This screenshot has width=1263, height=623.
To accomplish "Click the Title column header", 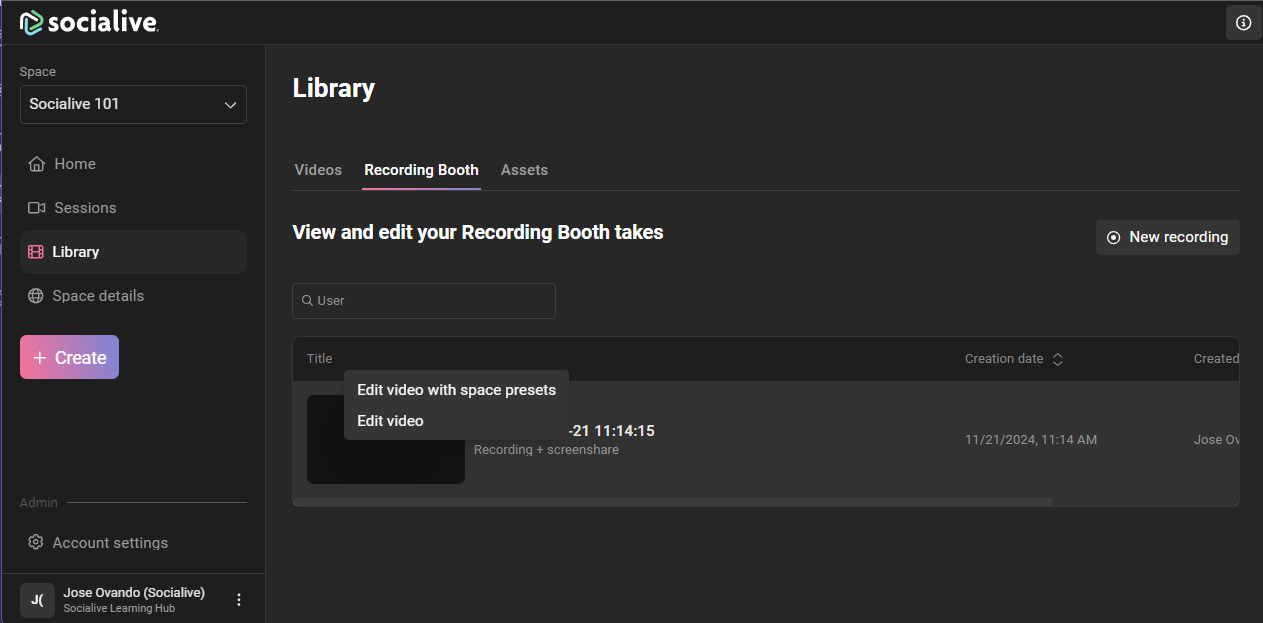I will pyautogui.click(x=319, y=359).
